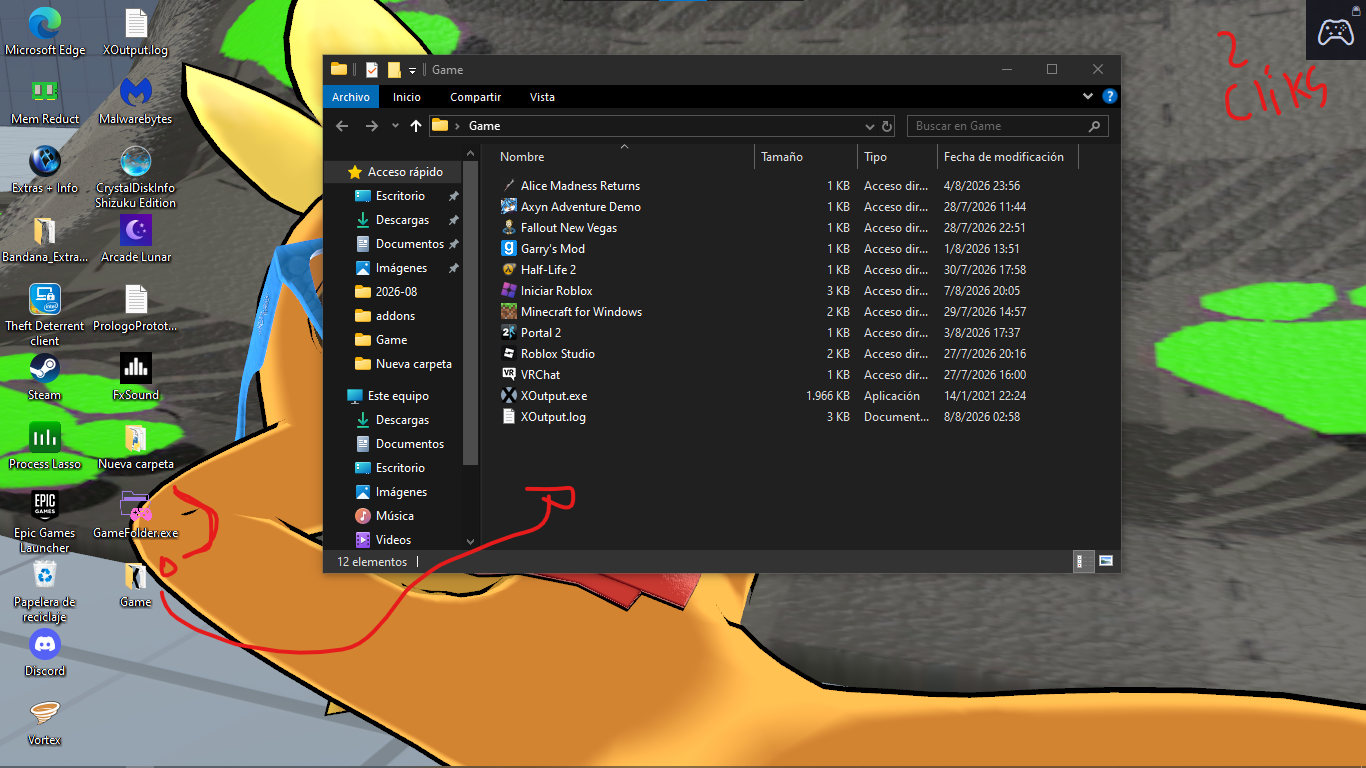Switch to the large icons view layout
Screen dimensions: 1366x768
(1106, 562)
